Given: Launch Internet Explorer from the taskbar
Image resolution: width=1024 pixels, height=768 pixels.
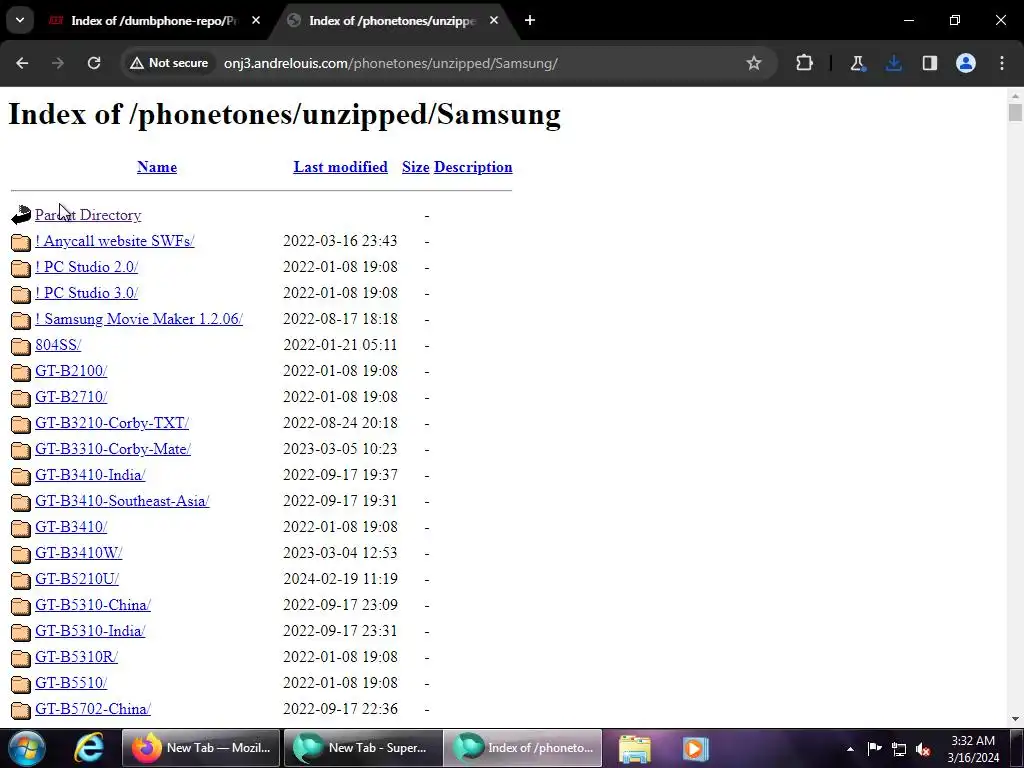Looking at the screenshot, I should [x=88, y=748].
